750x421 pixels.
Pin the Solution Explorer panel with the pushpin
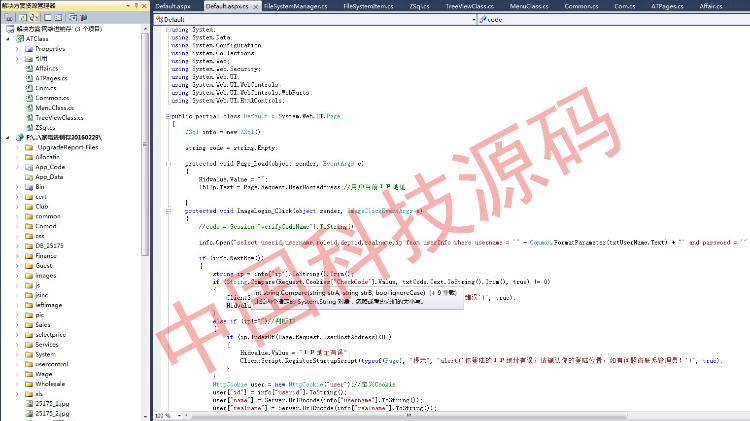[136, 6]
